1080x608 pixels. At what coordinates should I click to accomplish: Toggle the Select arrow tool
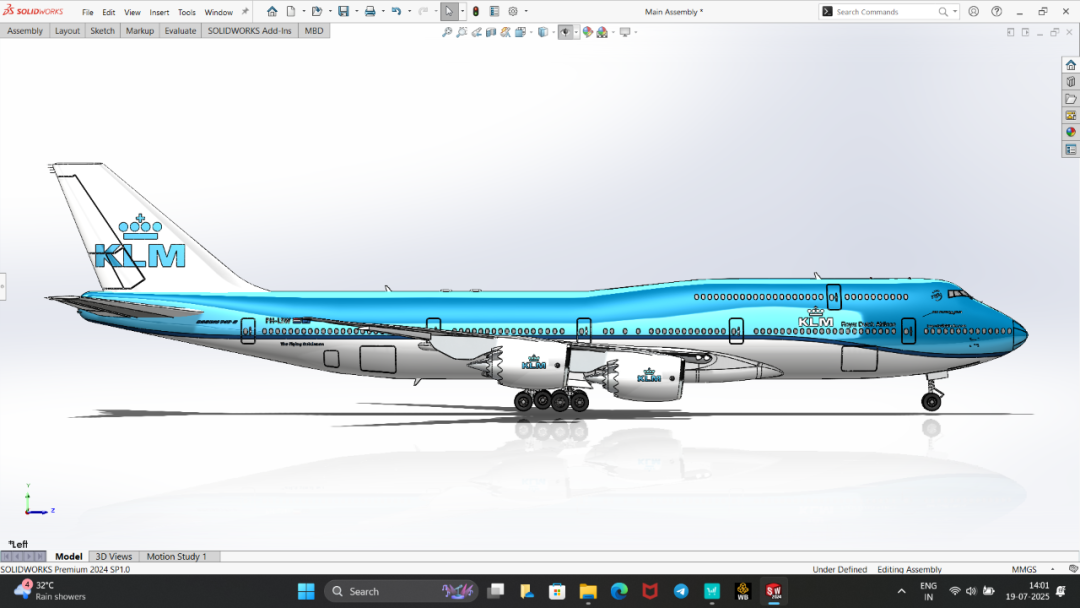click(449, 12)
